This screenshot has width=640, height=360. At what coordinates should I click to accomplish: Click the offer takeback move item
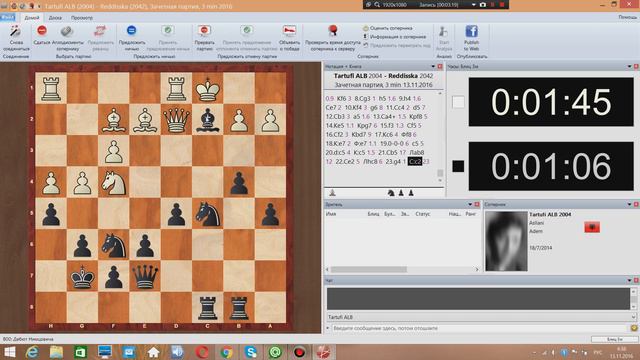[x=397, y=45]
